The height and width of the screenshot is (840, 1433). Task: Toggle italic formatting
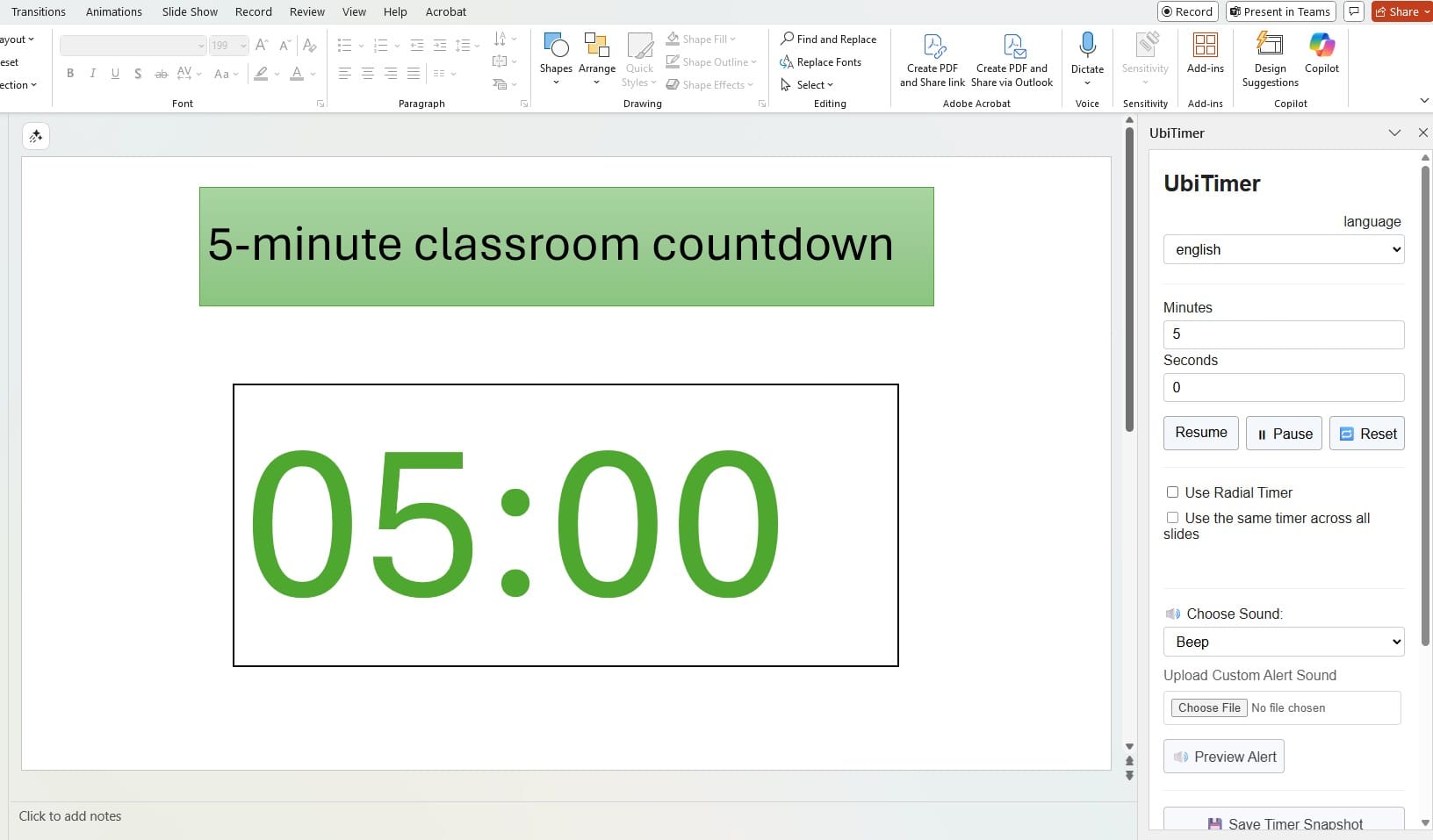pos(92,74)
